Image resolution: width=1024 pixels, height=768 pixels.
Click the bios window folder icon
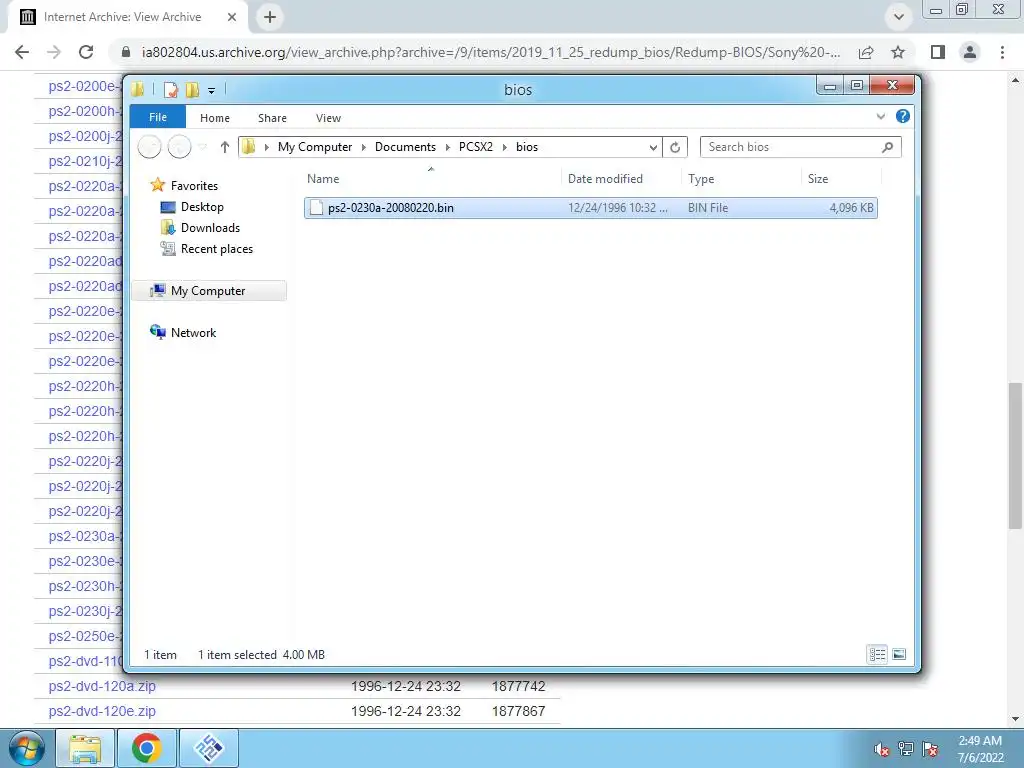tap(138, 89)
